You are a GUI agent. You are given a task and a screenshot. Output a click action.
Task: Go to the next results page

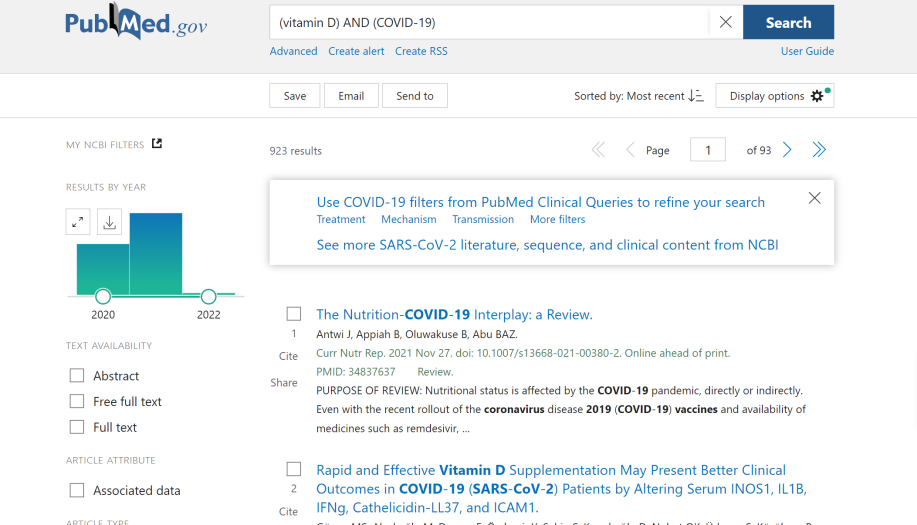pos(787,150)
